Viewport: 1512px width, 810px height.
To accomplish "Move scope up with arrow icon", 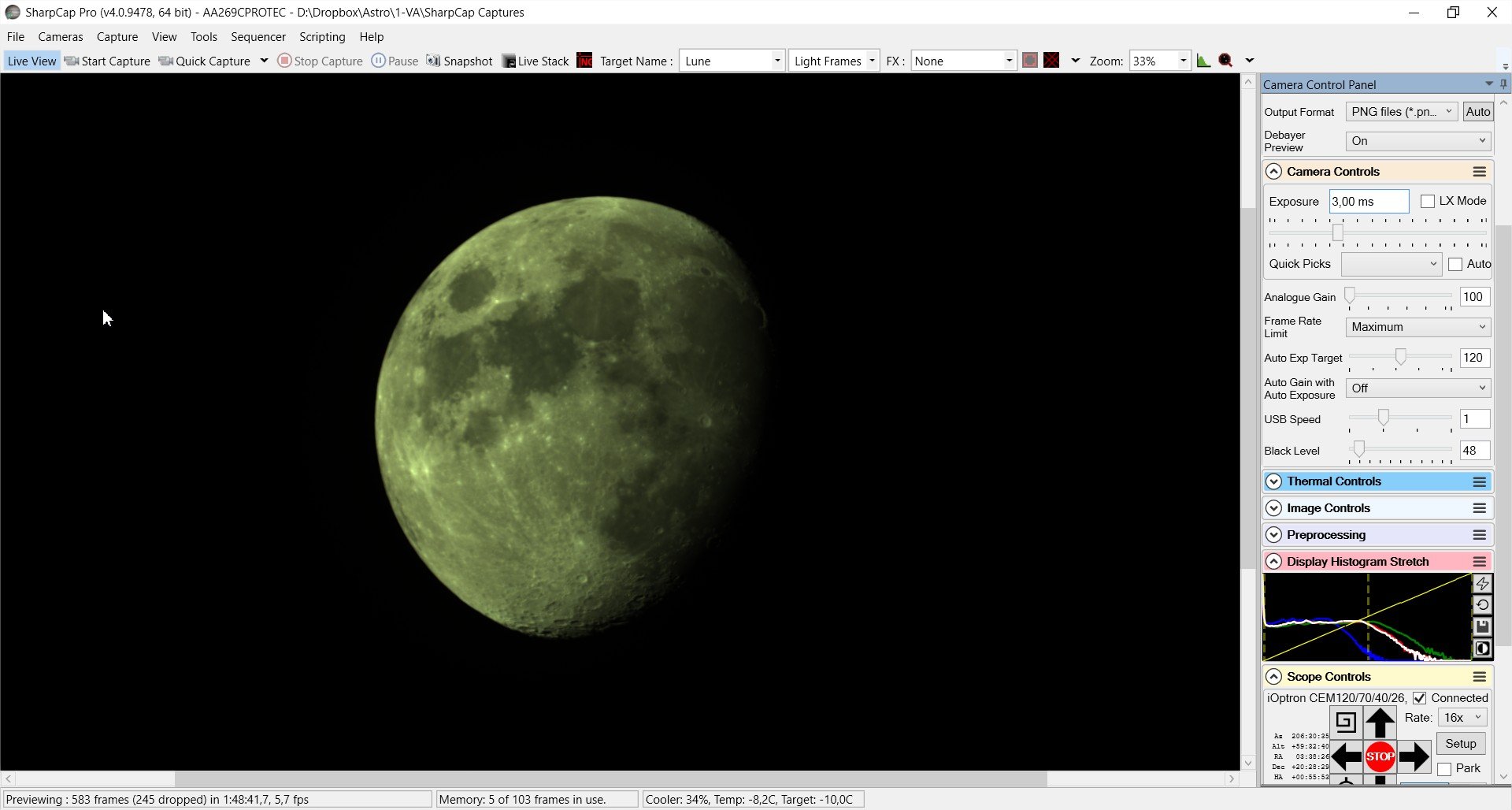I will pos(1380,723).
